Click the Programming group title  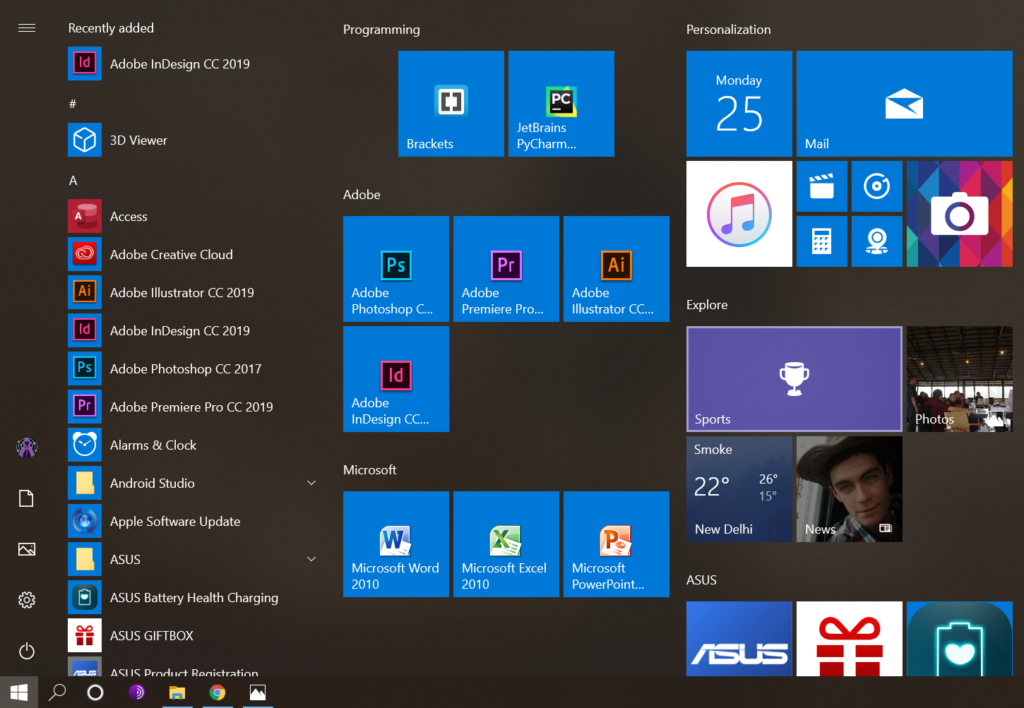[x=381, y=29]
